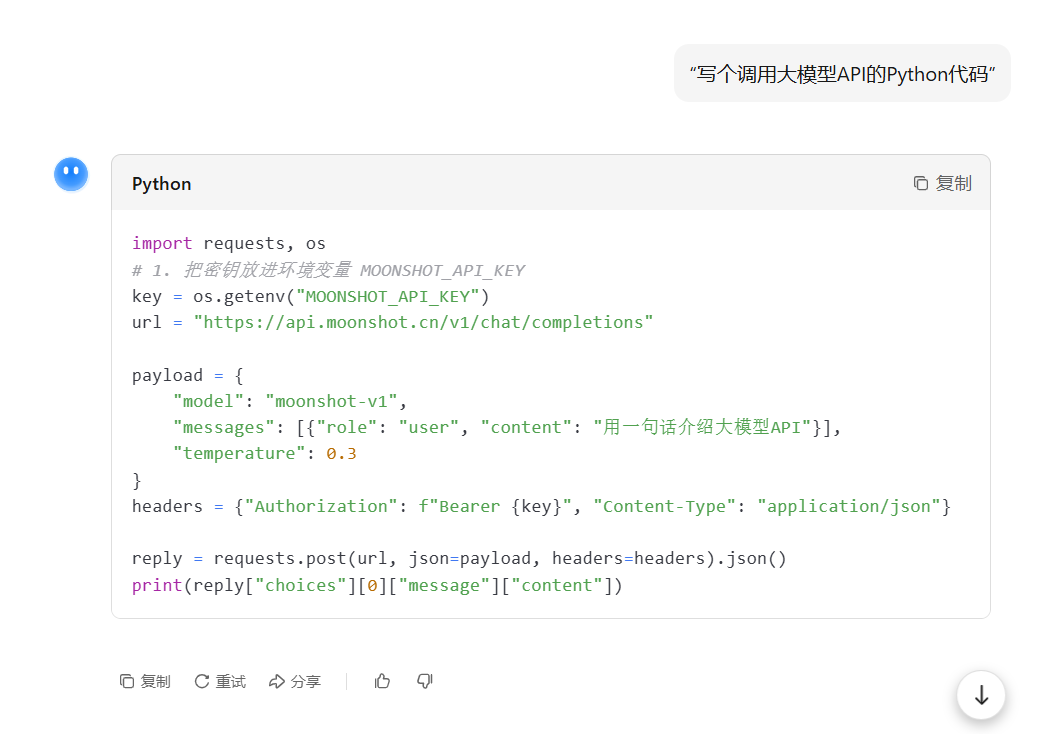Dislike the reply with thumbs down
Viewport: 1040px width, 734px height.
tap(424, 681)
